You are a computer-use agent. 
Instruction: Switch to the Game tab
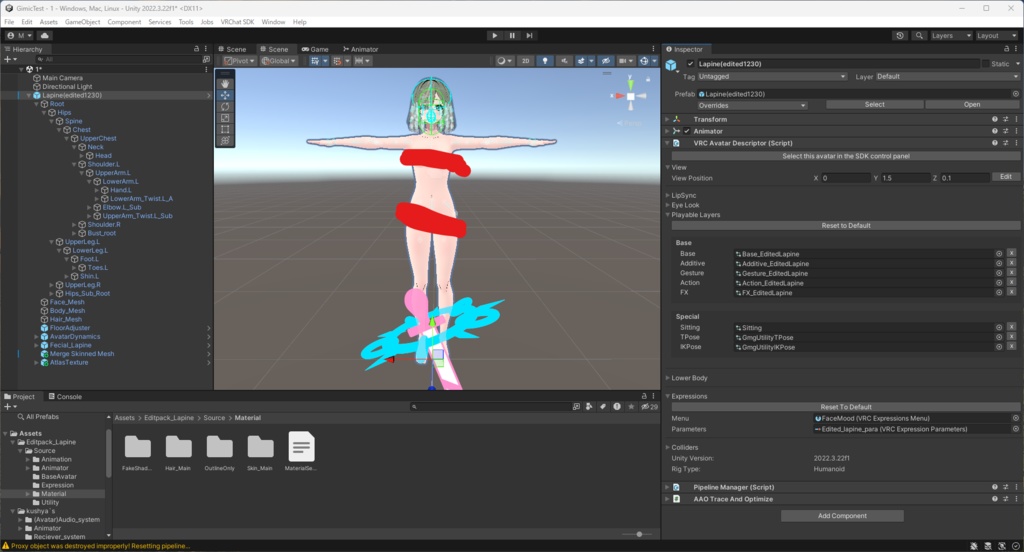pyautogui.click(x=315, y=49)
